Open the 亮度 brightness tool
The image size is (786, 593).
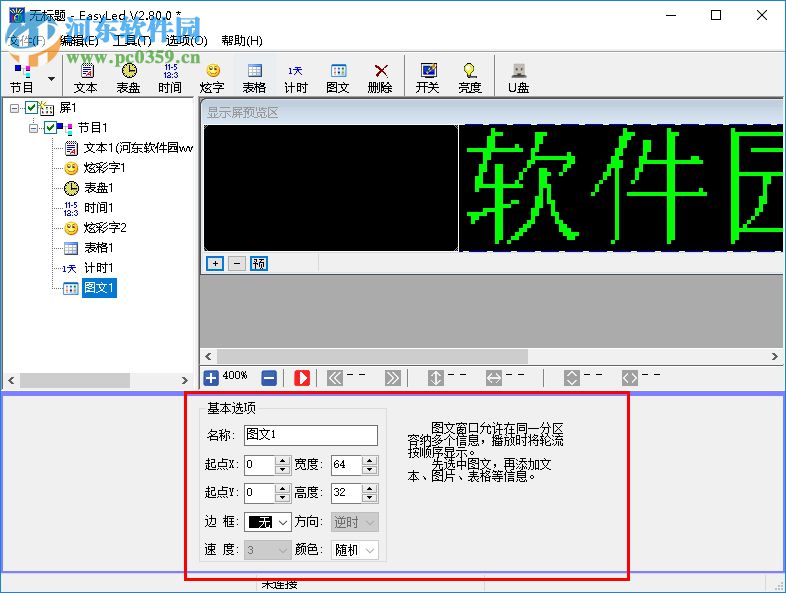click(470, 78)
